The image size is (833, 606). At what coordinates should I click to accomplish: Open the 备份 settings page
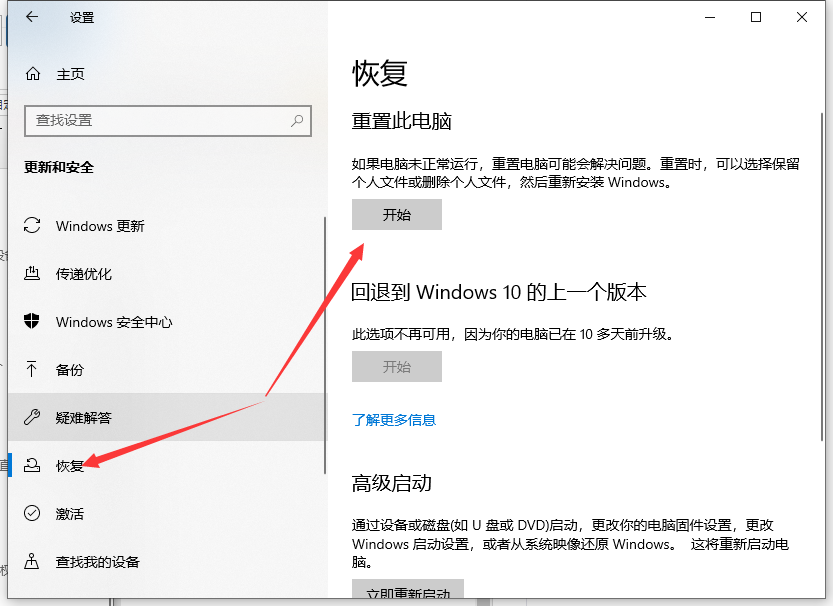(166, 370)
